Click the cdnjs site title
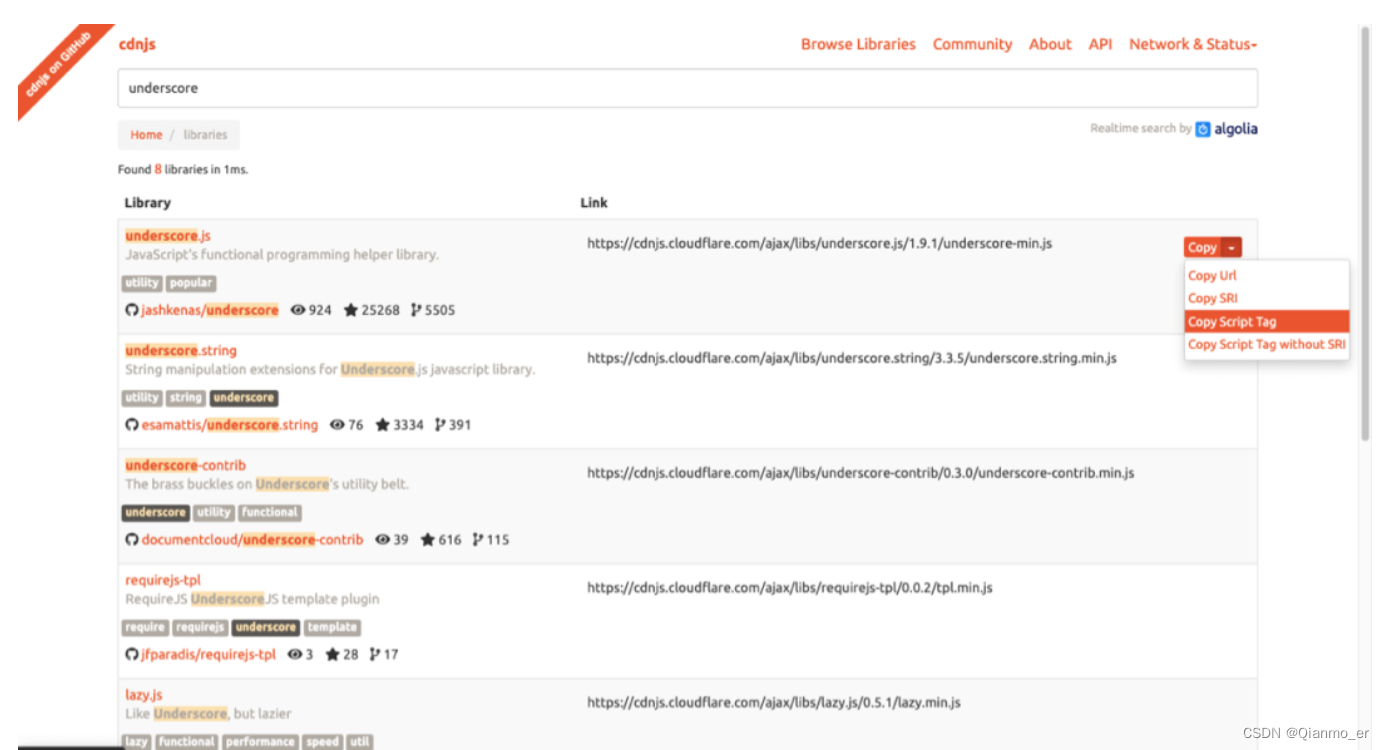 click(x=137, y=44)
